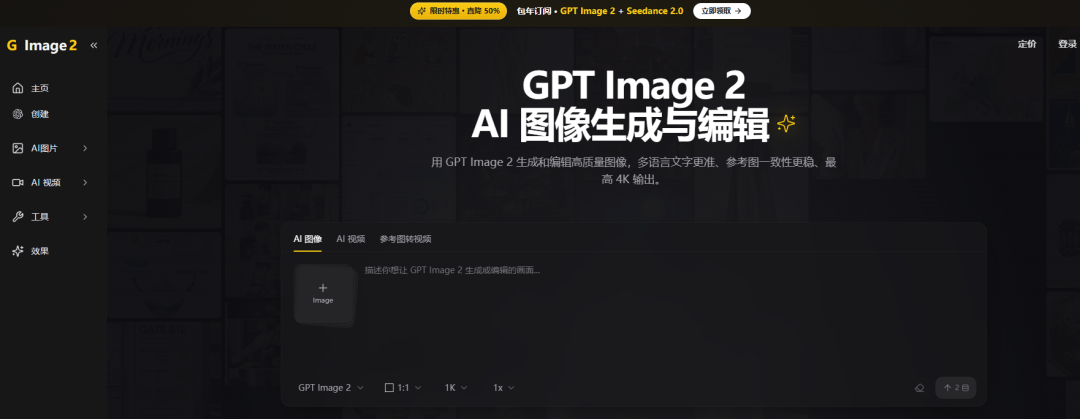
Task: Click the G Image2 logo
Action: [42, 45]
